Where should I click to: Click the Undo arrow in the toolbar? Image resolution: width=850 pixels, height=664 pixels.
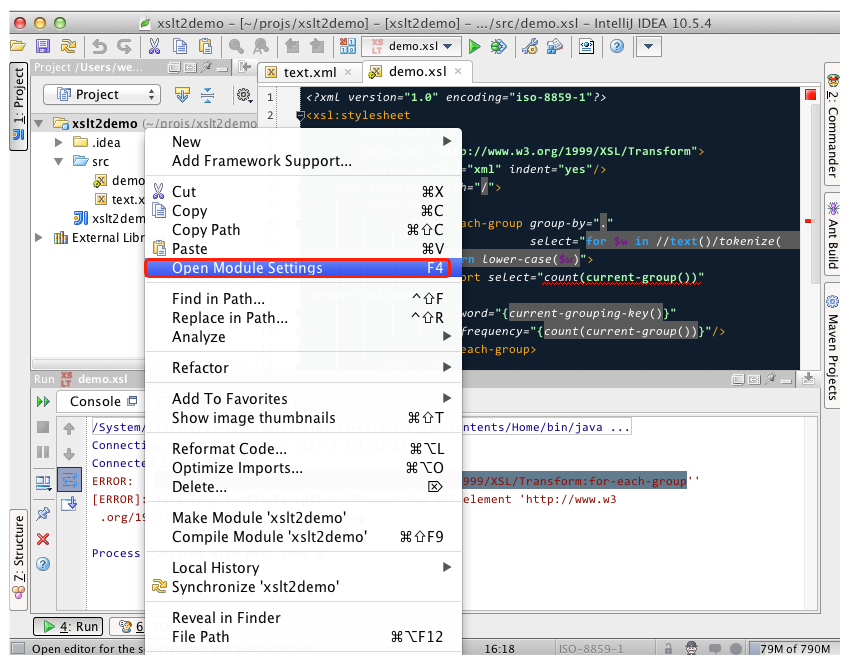tap(99, 46)
